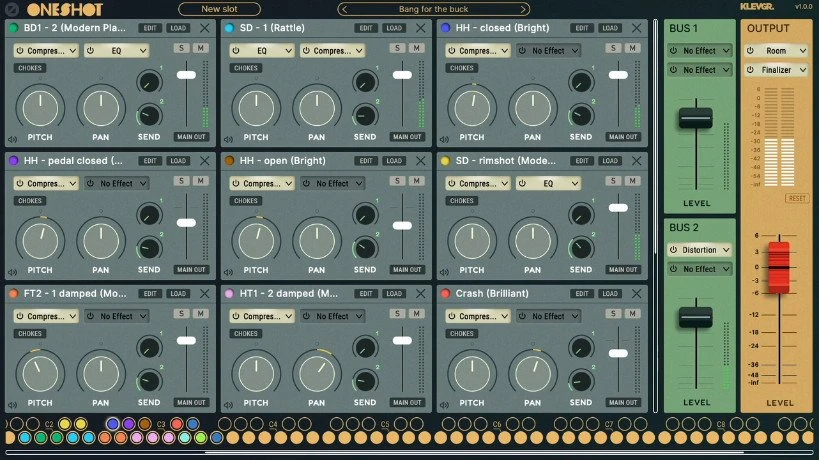Open MAIN OUT routing for BD1 slot

point(191,137)
